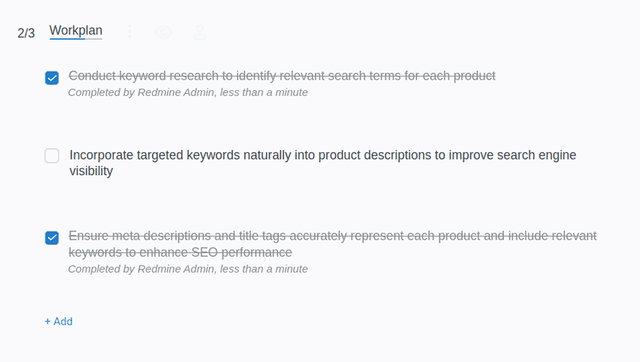Click 'less than a minute' under third item

tap(264, 269)
